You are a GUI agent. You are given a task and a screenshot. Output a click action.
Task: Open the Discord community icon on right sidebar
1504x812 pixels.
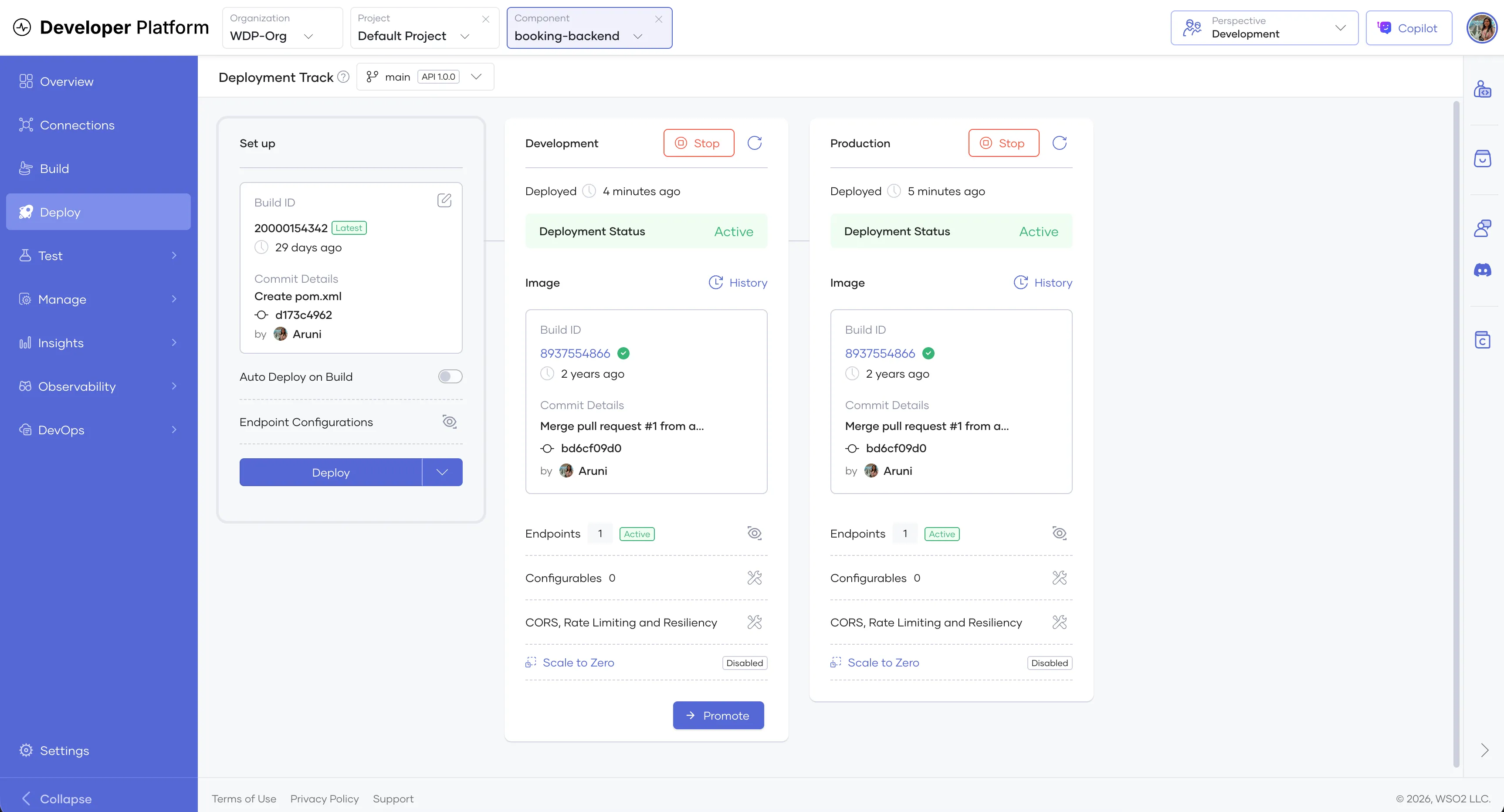click(1483, 270)
